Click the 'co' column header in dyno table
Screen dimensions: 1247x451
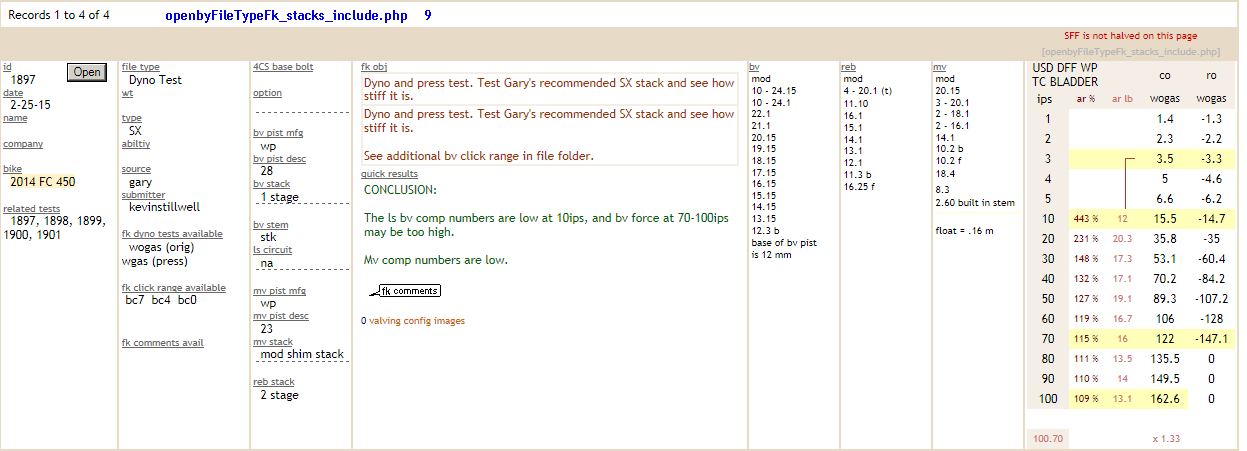(1164, 75)
